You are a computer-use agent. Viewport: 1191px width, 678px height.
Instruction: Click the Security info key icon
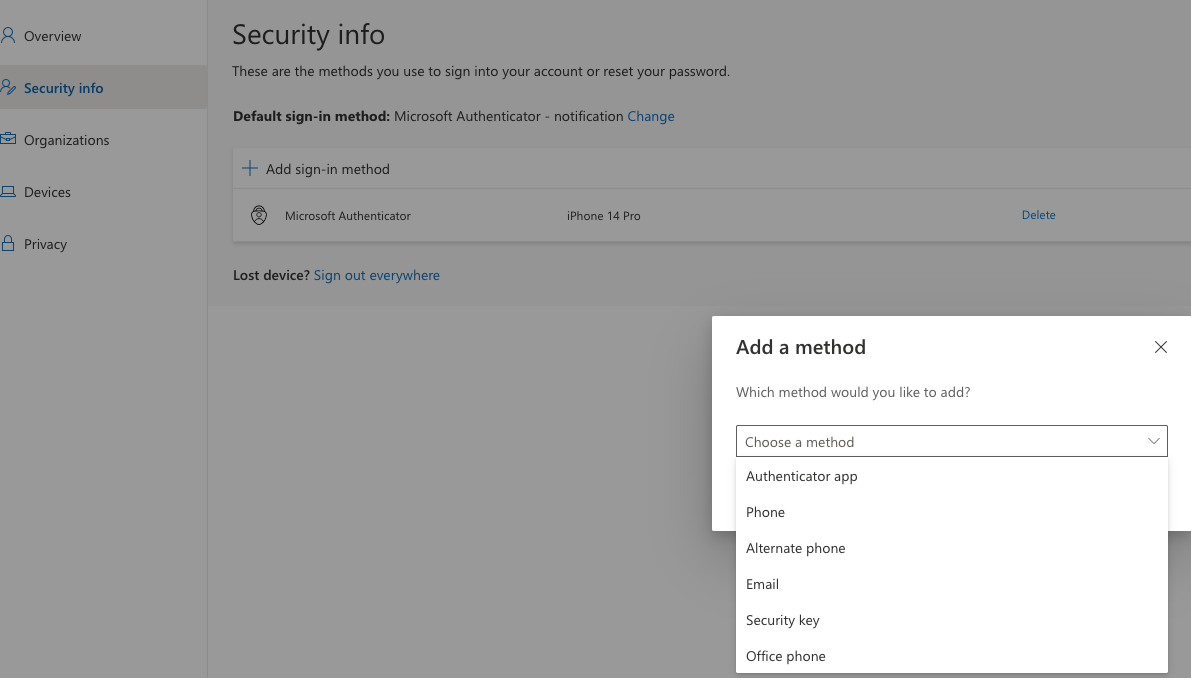tap(10, 87)
